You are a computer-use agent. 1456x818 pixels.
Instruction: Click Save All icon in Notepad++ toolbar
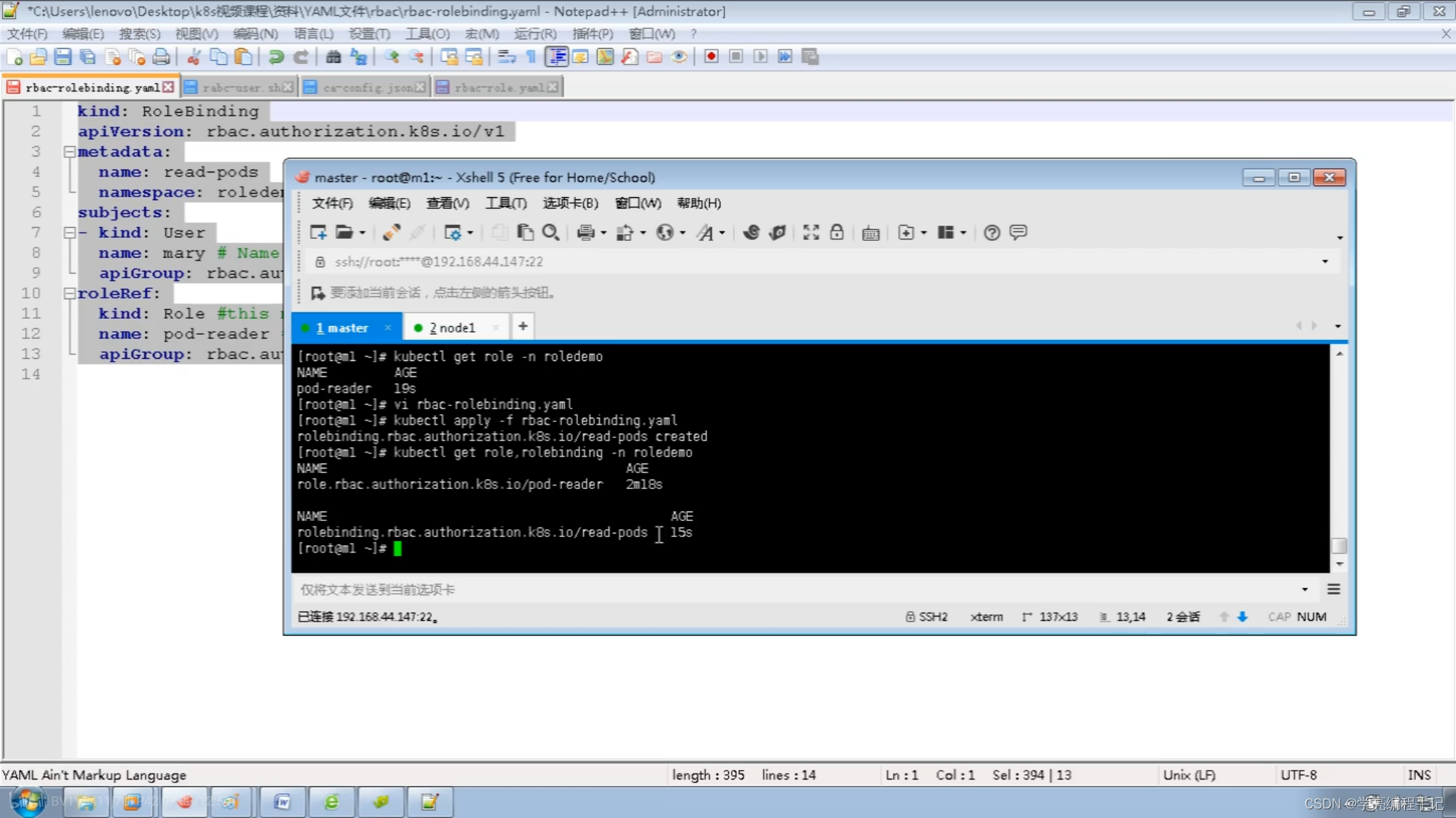(88, 57)
